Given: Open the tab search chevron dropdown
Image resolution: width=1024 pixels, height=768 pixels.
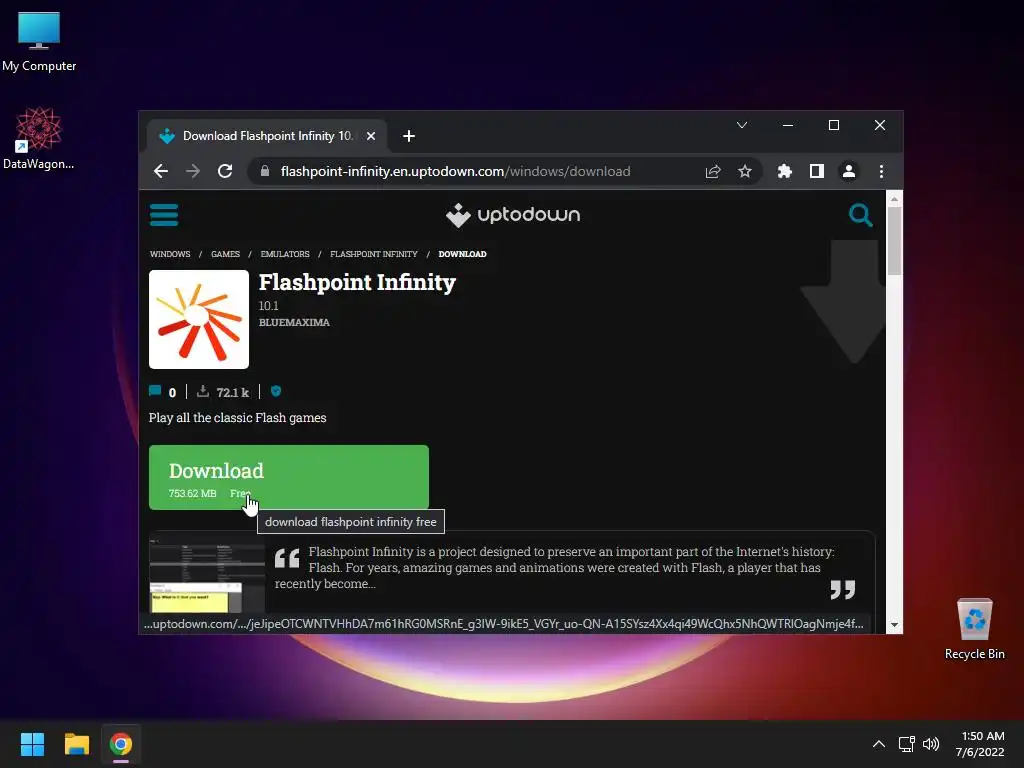Looking at the screenshot, I should (742, 125).
